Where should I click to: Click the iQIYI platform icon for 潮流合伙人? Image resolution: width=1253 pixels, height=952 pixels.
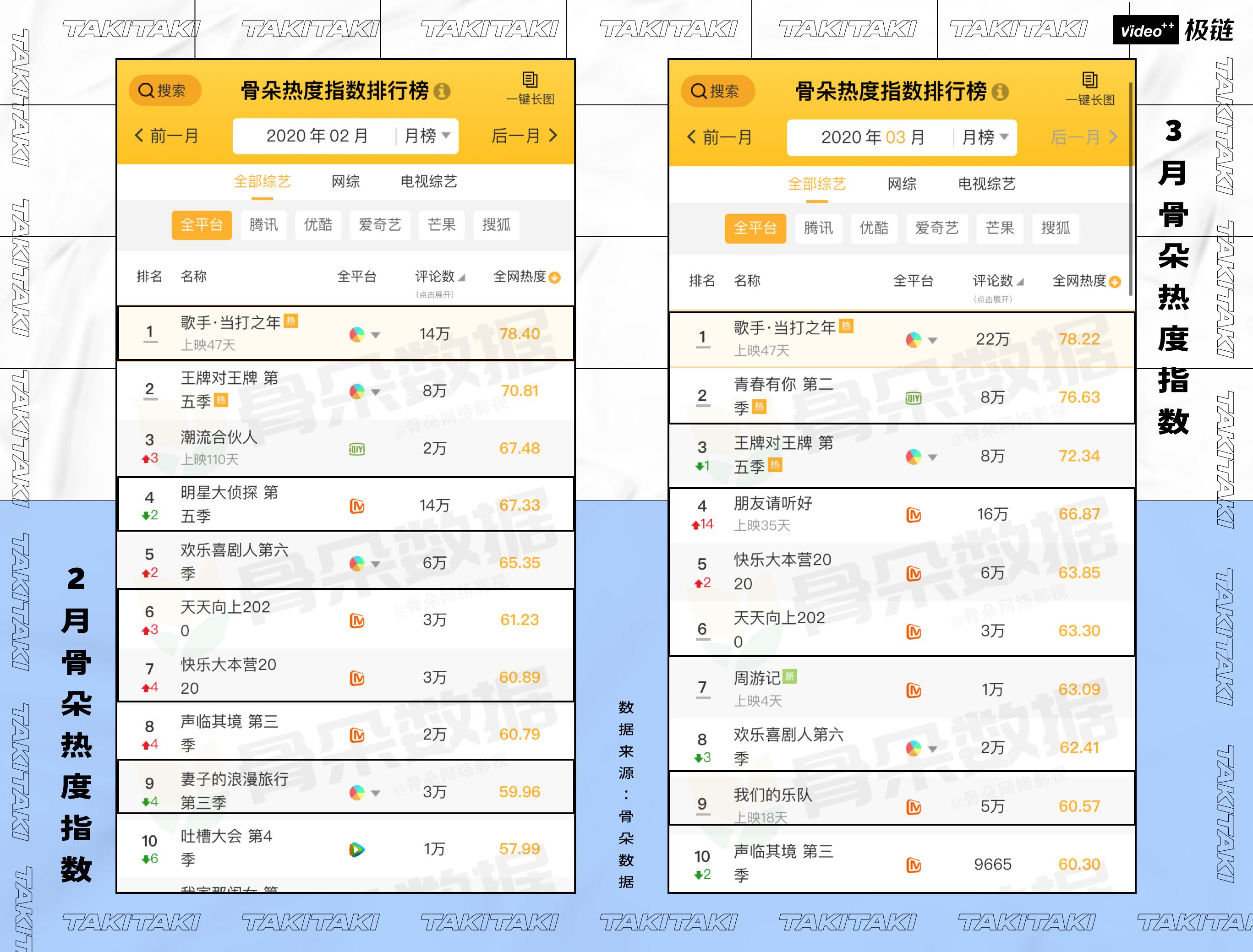click(356, 449)
